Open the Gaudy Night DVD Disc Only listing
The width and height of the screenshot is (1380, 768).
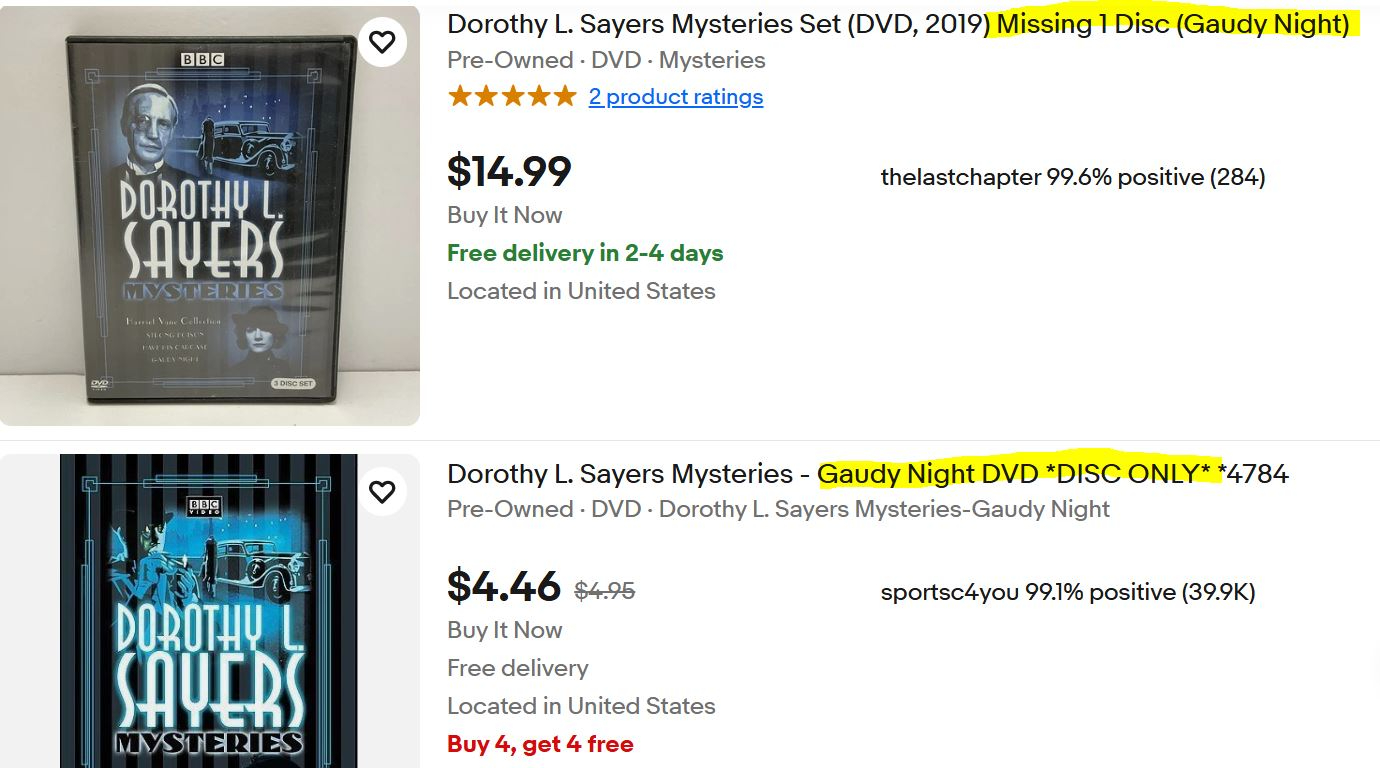point(867,474)
